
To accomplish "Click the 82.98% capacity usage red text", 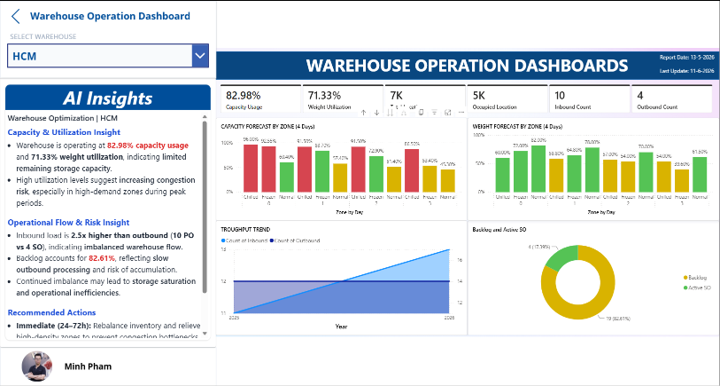I will click(x=148, y=145).
